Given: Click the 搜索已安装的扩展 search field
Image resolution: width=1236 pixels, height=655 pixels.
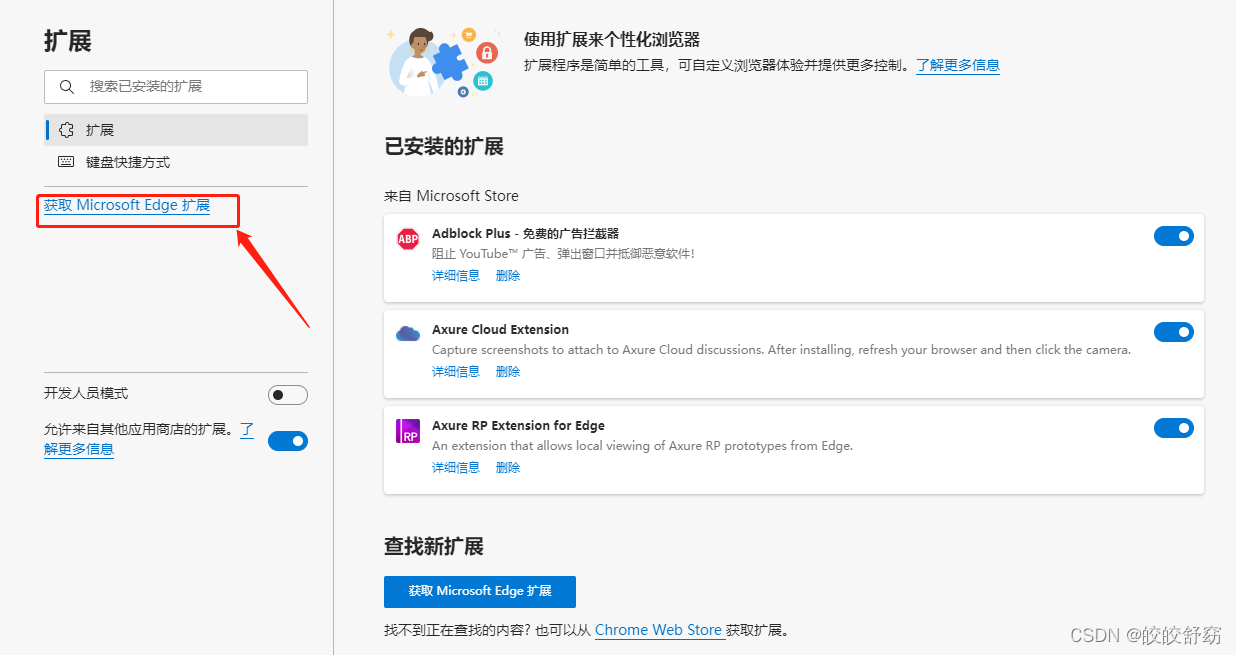Looking at the screenshot, I should coord(176,87).
